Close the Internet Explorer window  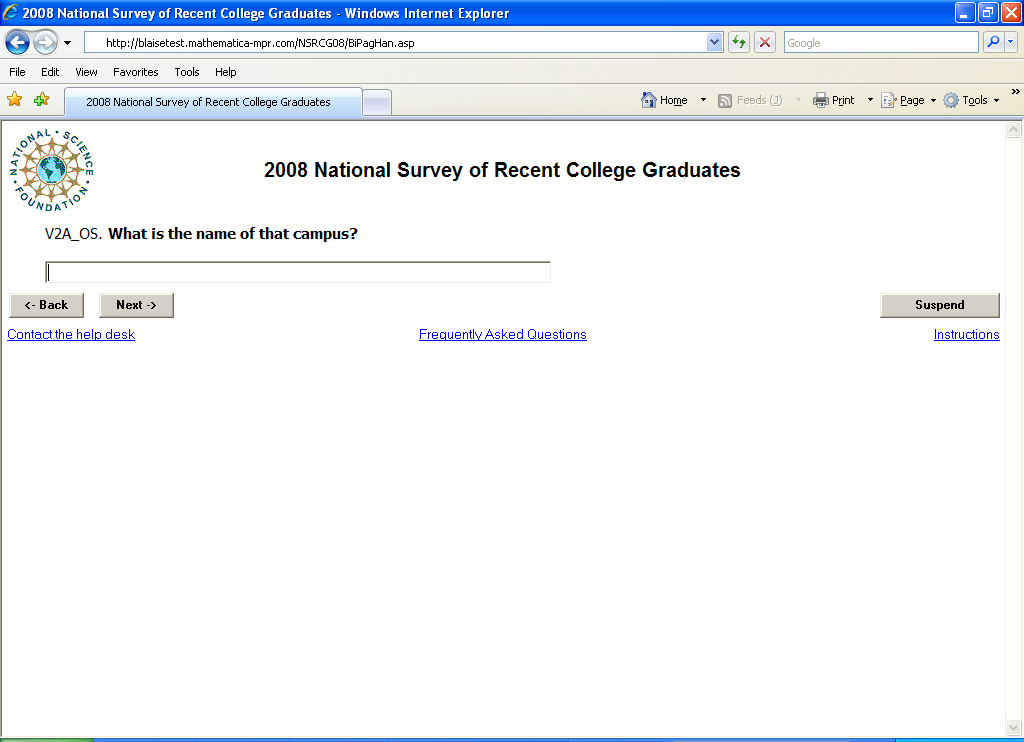click(1011, 12)
